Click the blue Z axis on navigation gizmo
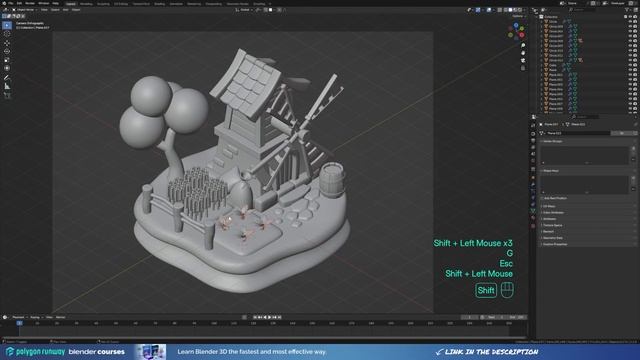Image resolution: width=640 pixels, height=360 pixels. (x=516, y=25)
